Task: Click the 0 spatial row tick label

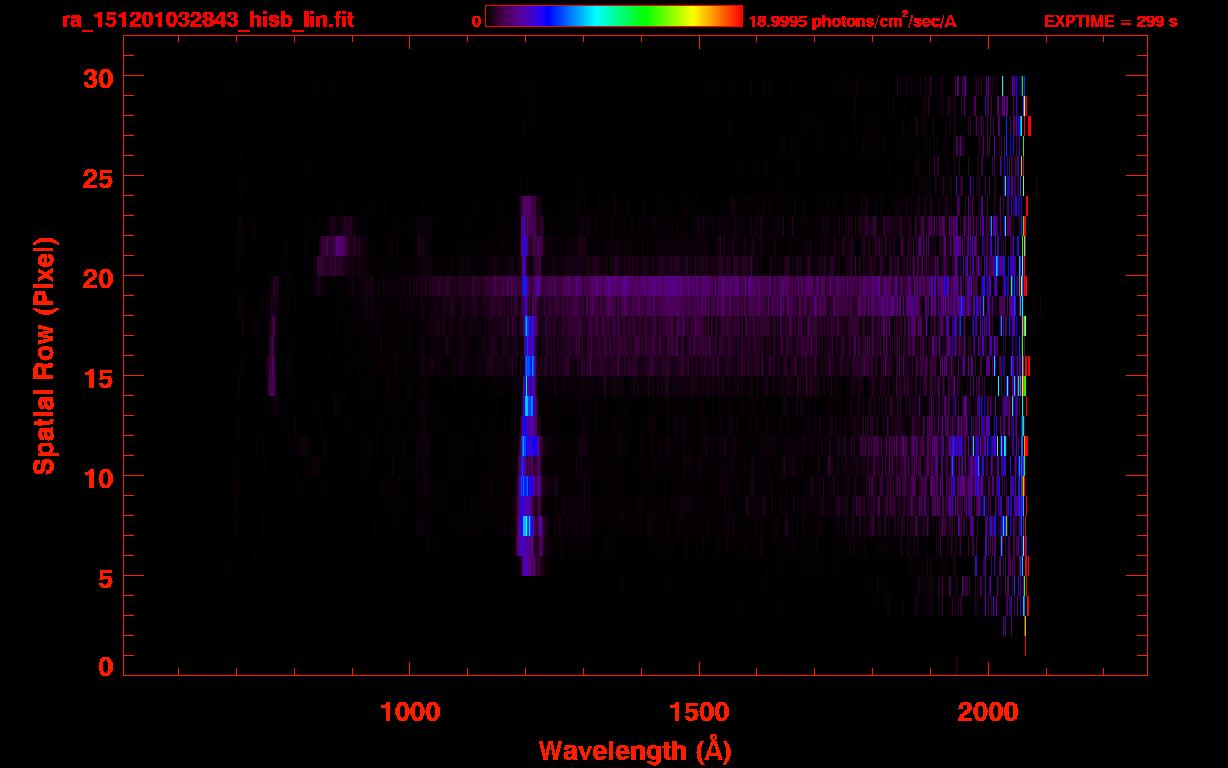Action: [x=106, y=665]
